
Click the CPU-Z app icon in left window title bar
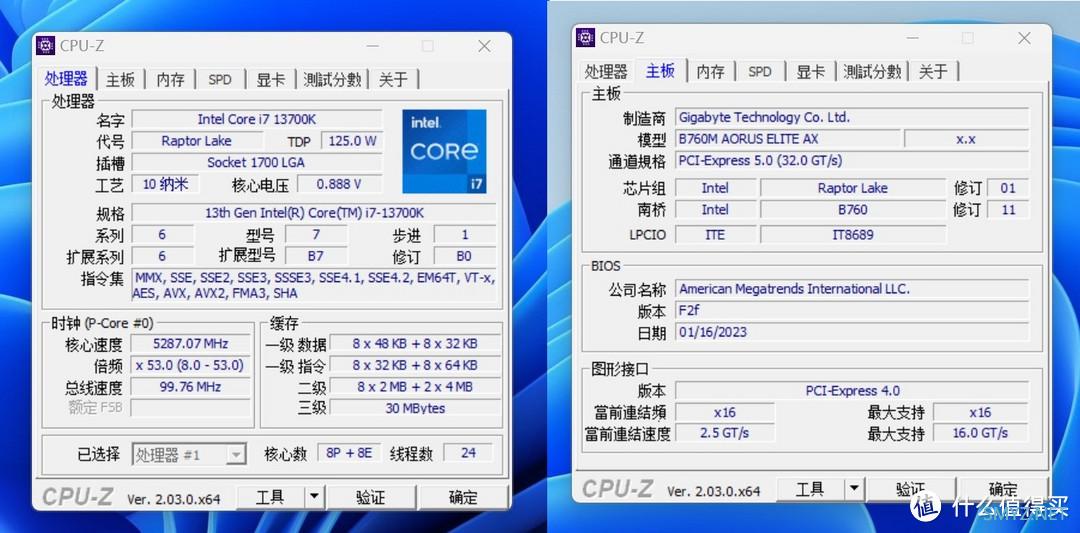pyautogui.click(x=45, y=45)
